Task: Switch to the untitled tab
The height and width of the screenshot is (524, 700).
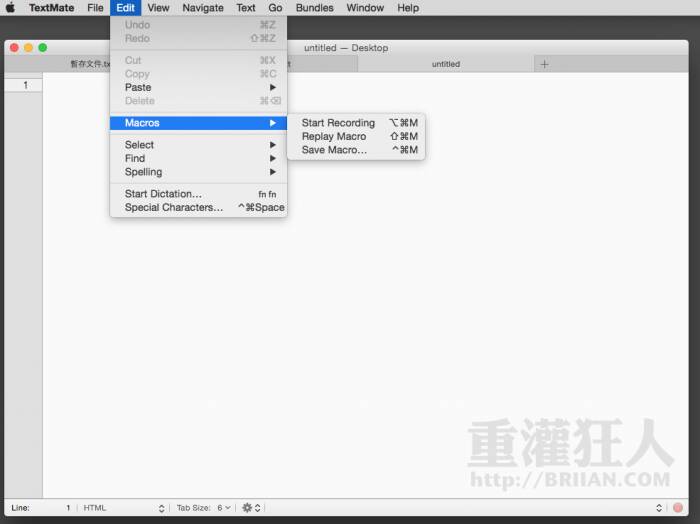Action: coord(446,64)
